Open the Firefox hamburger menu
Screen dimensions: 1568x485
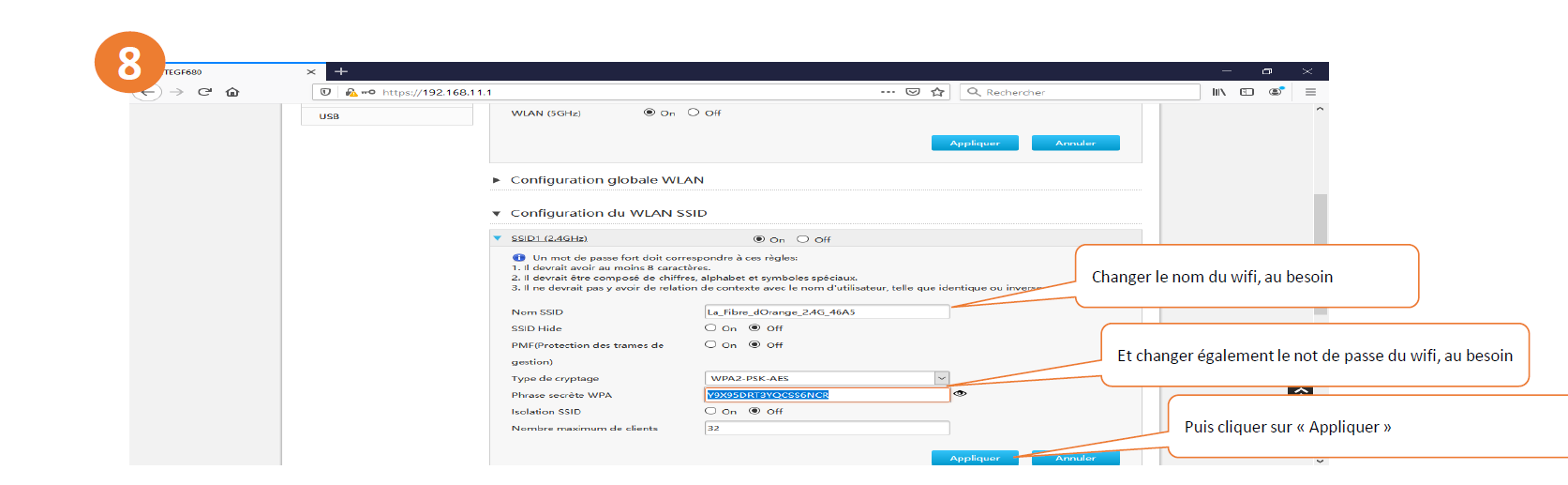(x=1310, y=92)
